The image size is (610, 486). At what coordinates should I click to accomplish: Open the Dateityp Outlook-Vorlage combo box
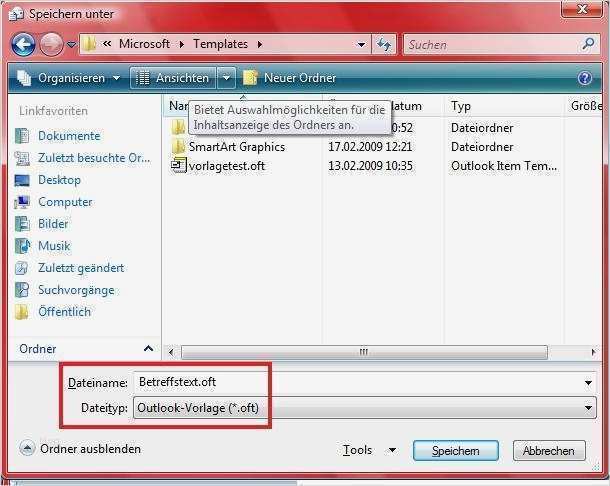click(x=365, y=408)
